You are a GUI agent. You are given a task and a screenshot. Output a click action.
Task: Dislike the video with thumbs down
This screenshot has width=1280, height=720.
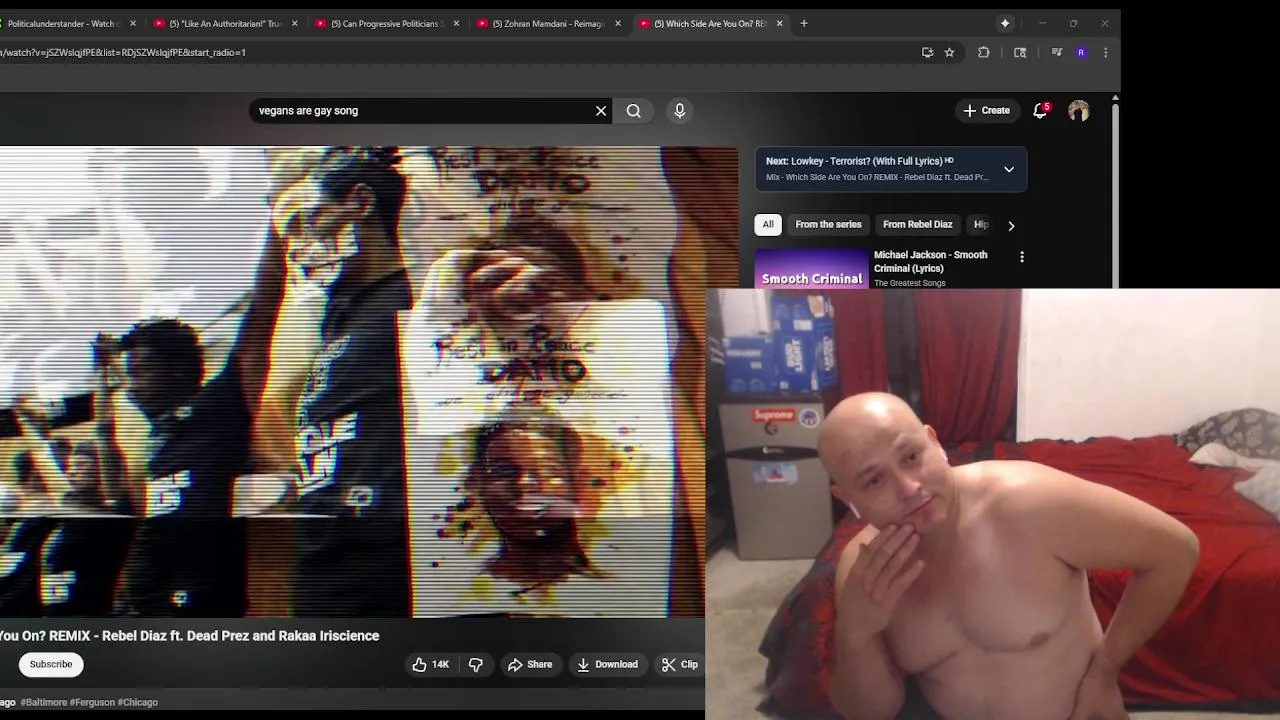point(476,664)
